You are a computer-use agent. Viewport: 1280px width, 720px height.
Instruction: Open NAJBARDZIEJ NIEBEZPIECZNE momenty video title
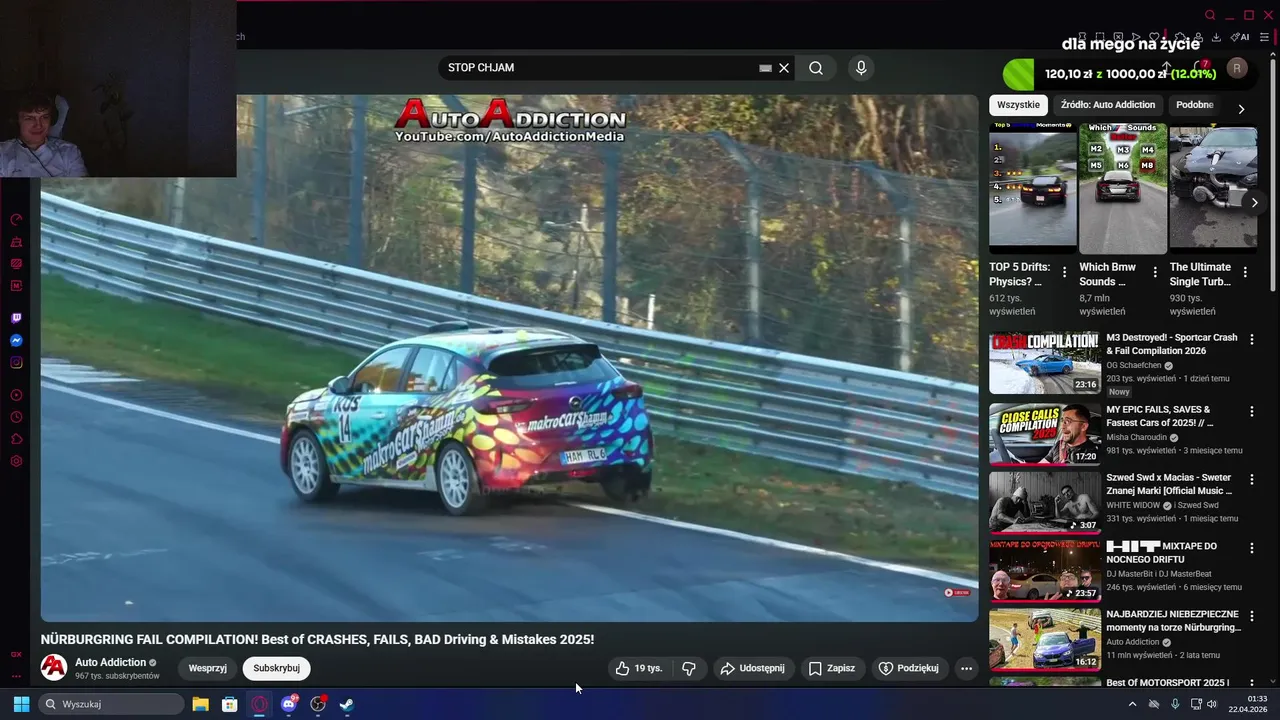(1174, 621)
